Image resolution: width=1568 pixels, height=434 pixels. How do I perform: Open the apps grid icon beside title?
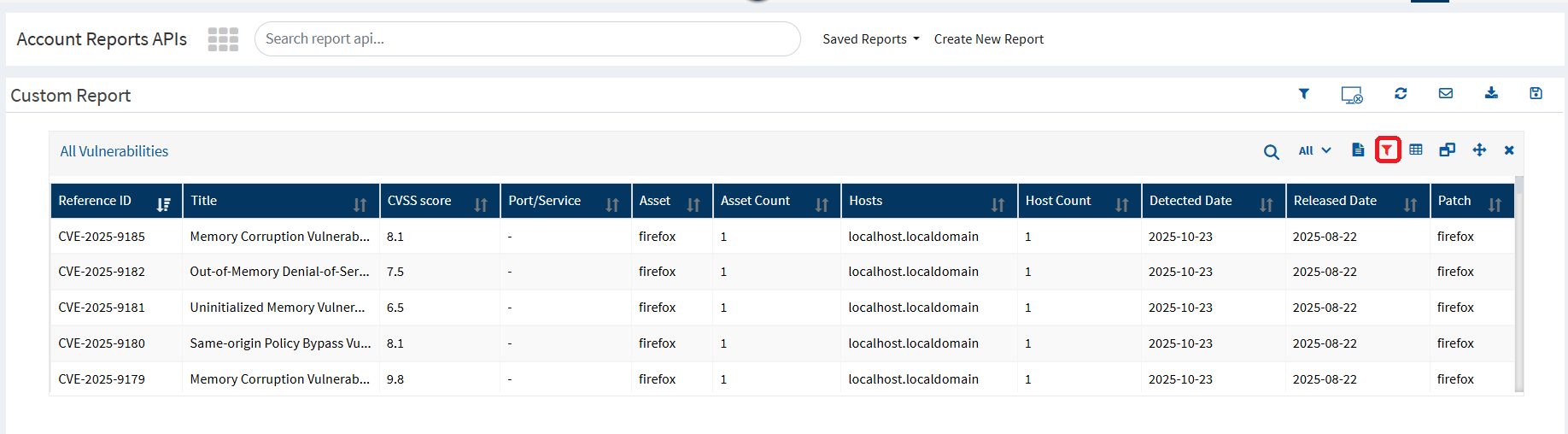click(x=223, y=39)
